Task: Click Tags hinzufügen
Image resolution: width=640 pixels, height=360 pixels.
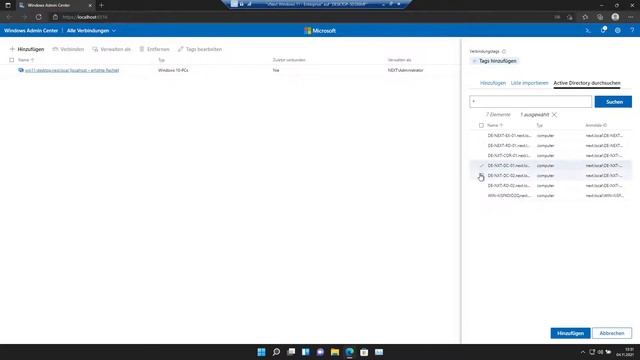Action: 495,61
